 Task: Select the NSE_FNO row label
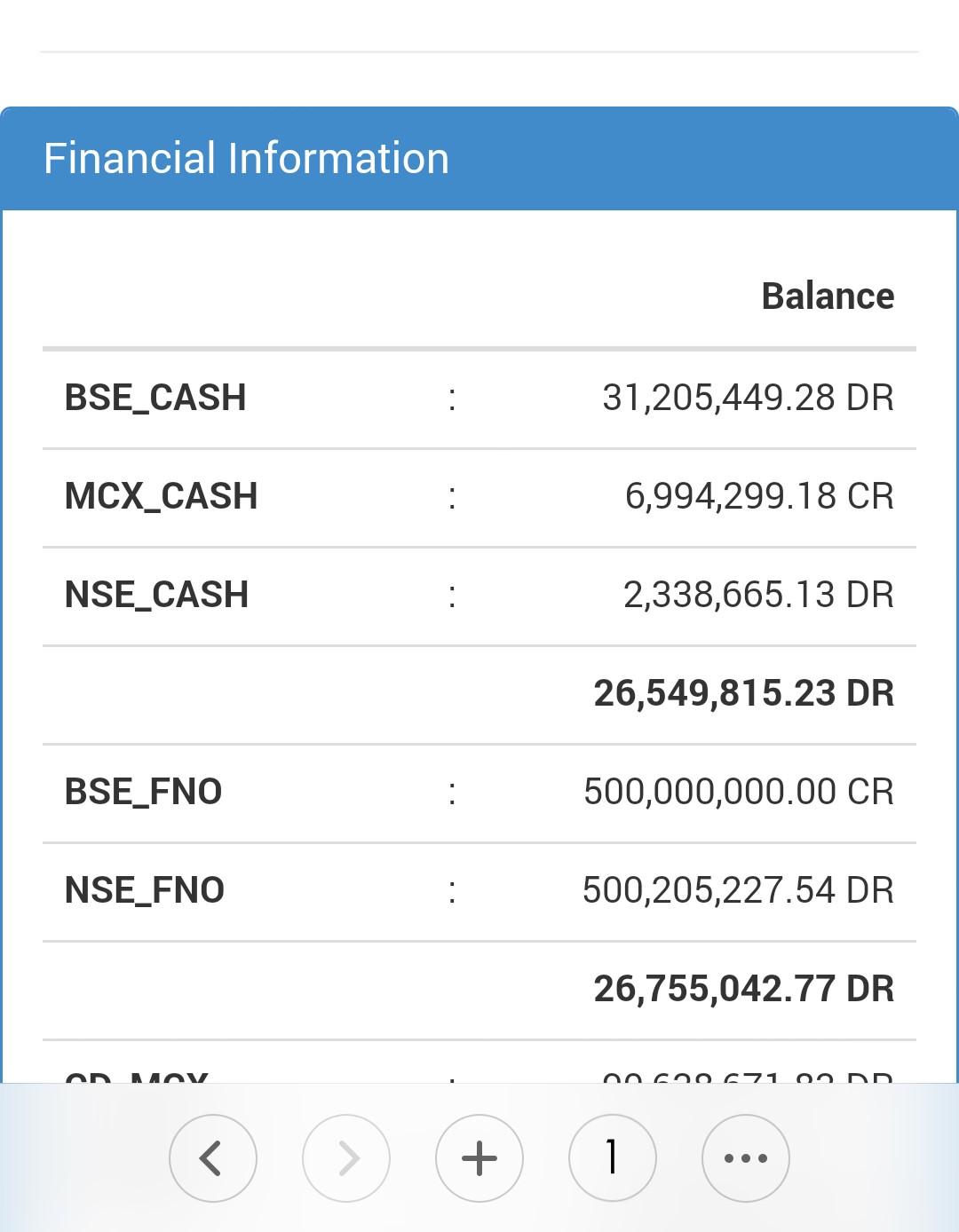coord(145,890)
